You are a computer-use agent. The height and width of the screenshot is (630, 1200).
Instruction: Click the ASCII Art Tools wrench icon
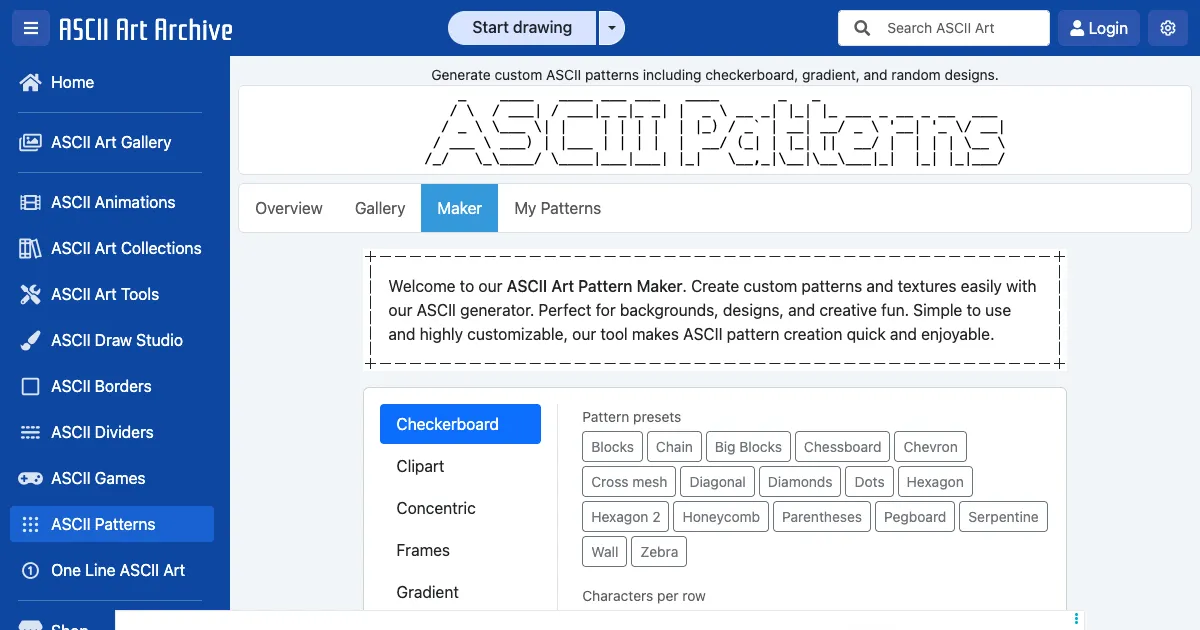tap(30, 294)
